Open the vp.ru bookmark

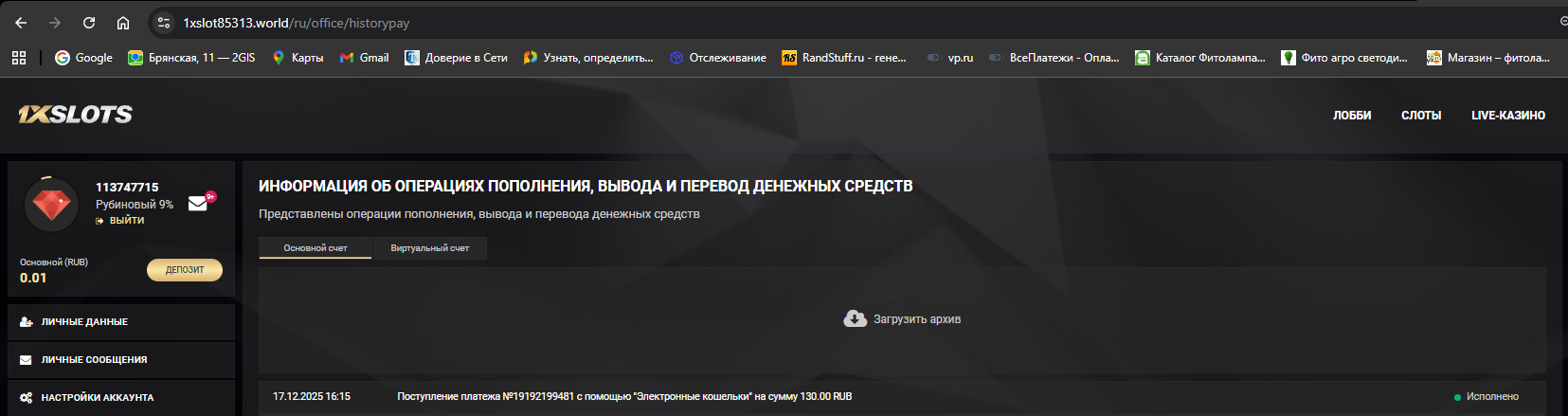tap(950, 58)
